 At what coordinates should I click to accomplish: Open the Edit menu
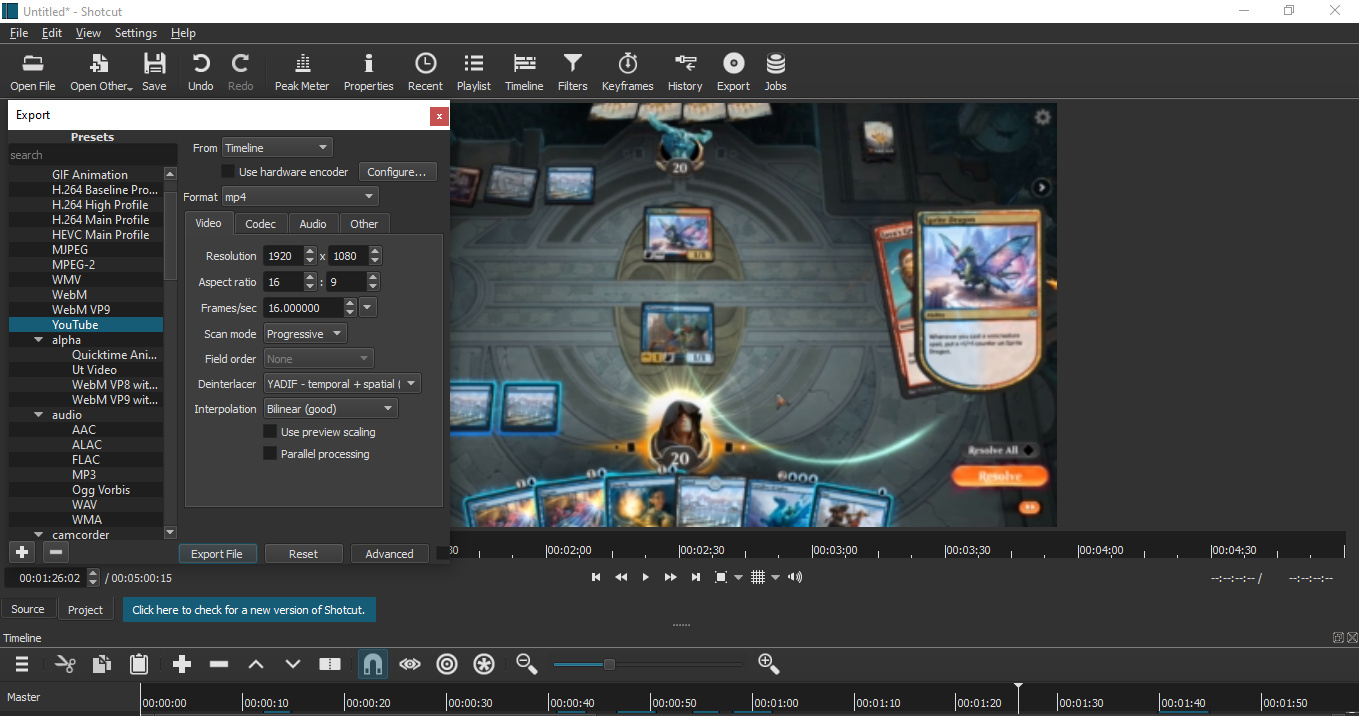52,33
